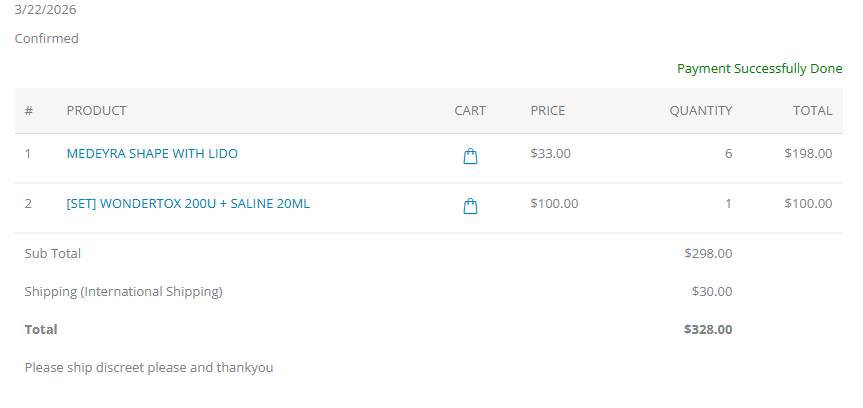863x408 pixels.
Task: Click the $33.00 unit price
Action: tap(550, 154)
